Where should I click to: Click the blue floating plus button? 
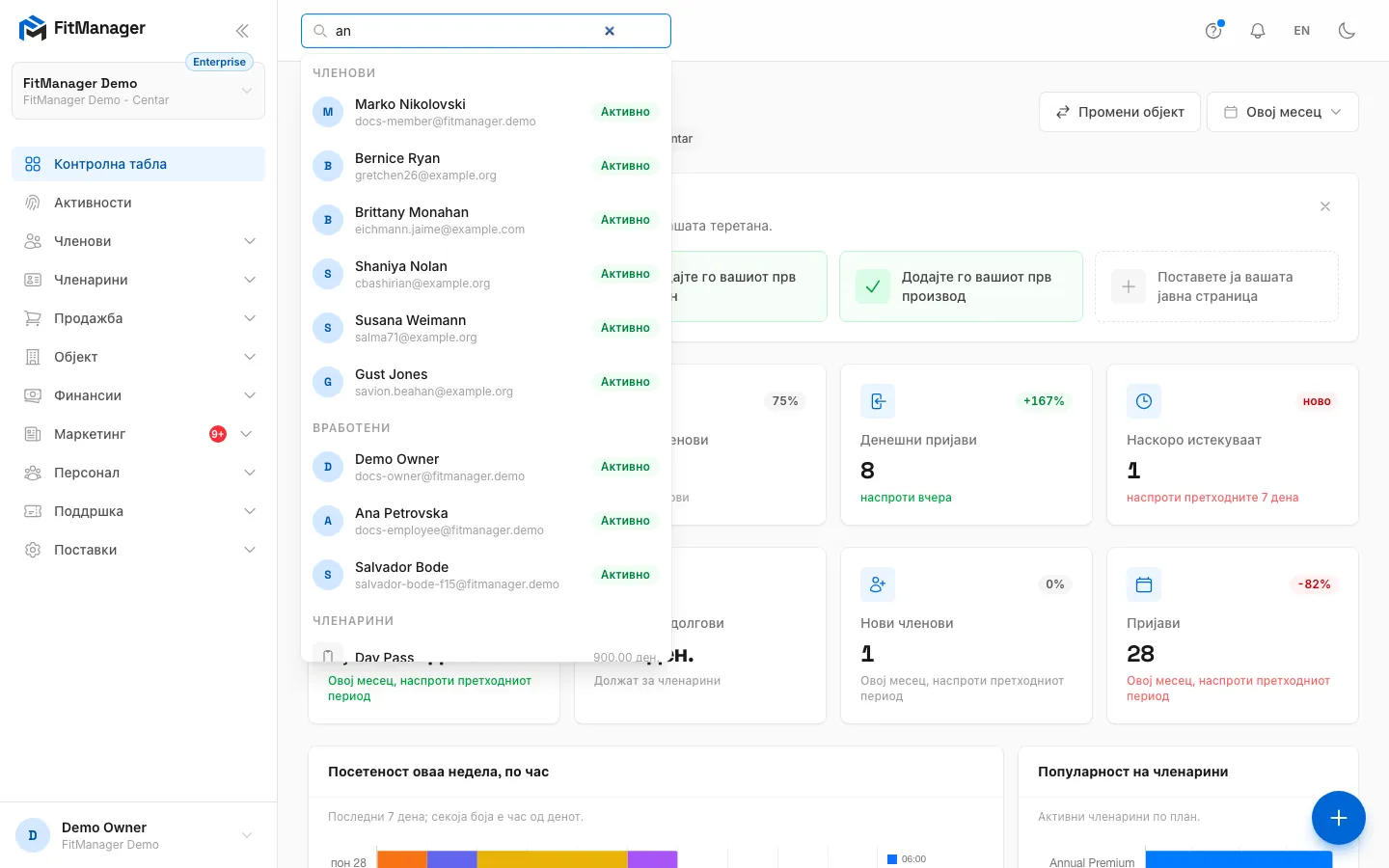pyautogui.click(x=1339, y=818)
